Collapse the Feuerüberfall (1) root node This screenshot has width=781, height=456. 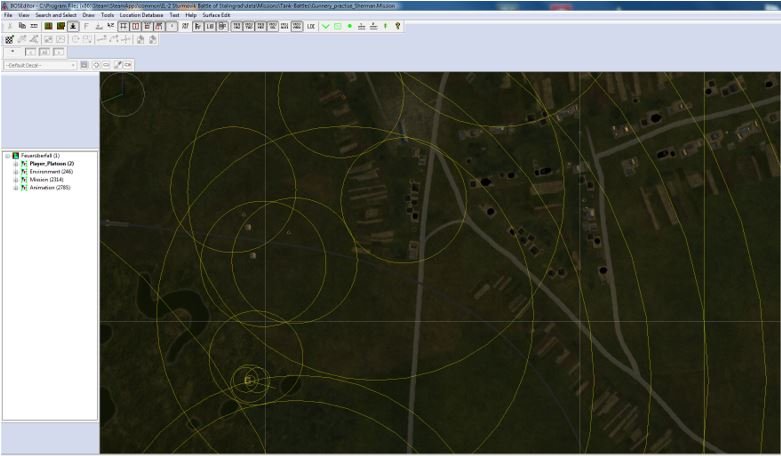[x=7, y=156]
